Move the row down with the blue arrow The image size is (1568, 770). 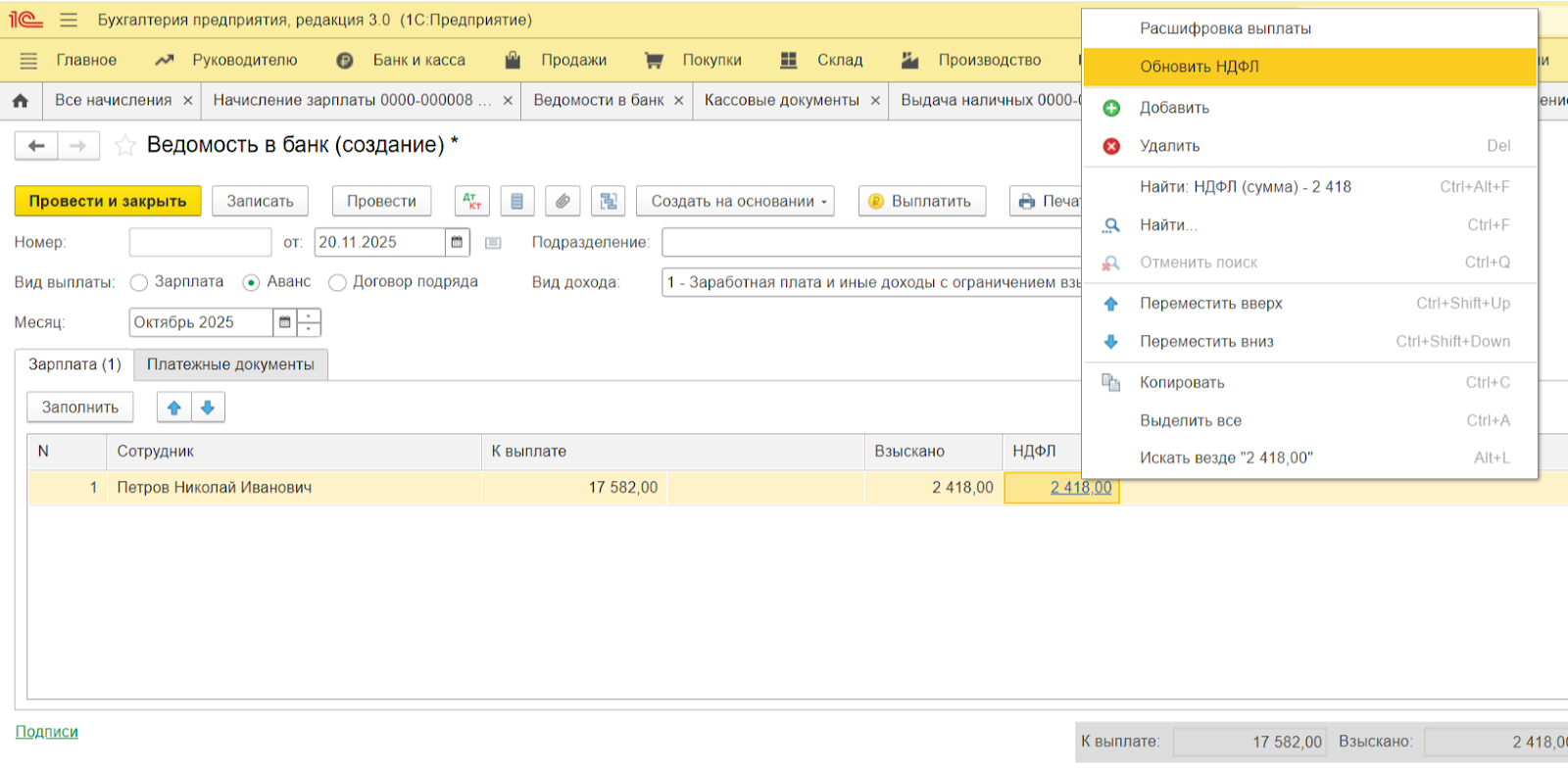point(208,408)
